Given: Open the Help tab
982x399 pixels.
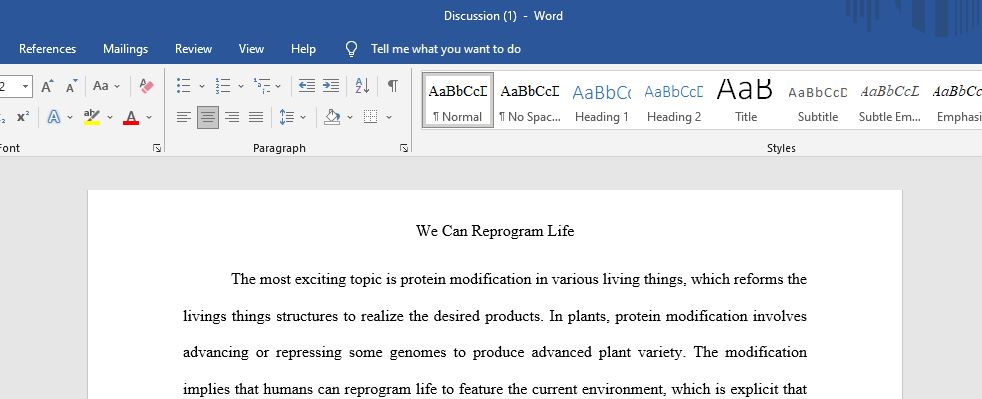Looking at the screenshot, I should [x=303, y=49].
